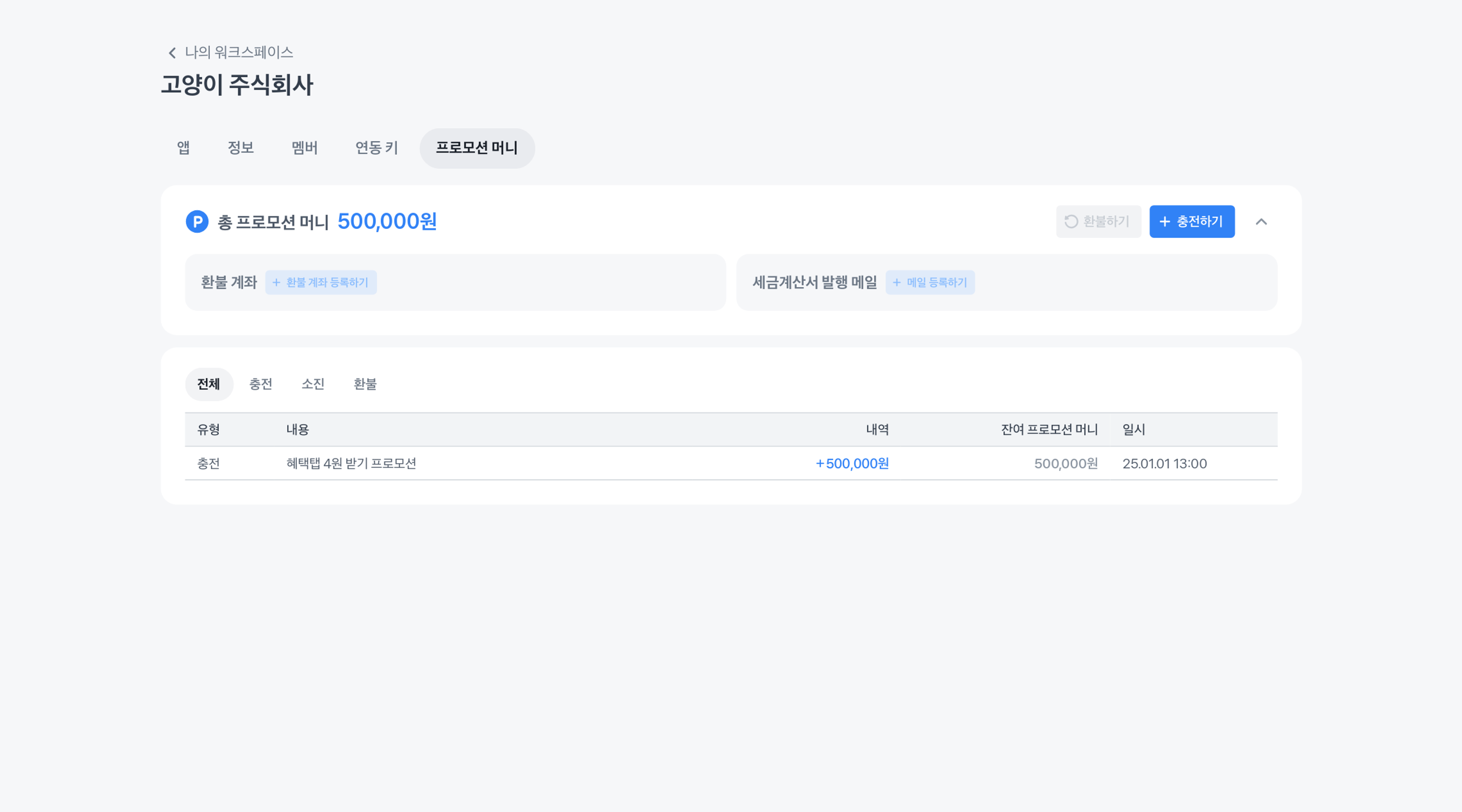Click the 내용 column header
The image size is (1462, 812).
[x=297, y=429]
